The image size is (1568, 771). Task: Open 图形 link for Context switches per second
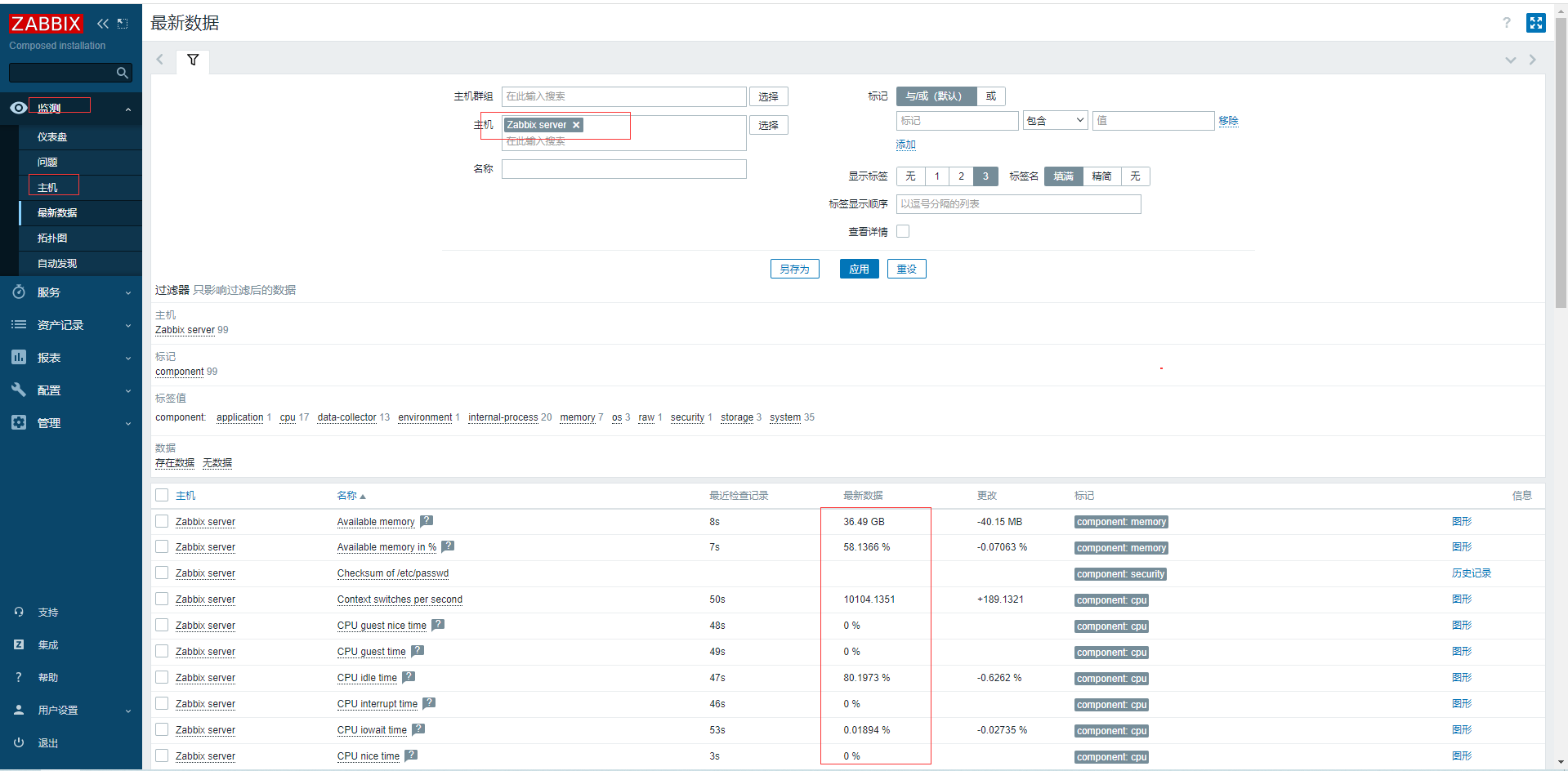tap(1462, 599)
